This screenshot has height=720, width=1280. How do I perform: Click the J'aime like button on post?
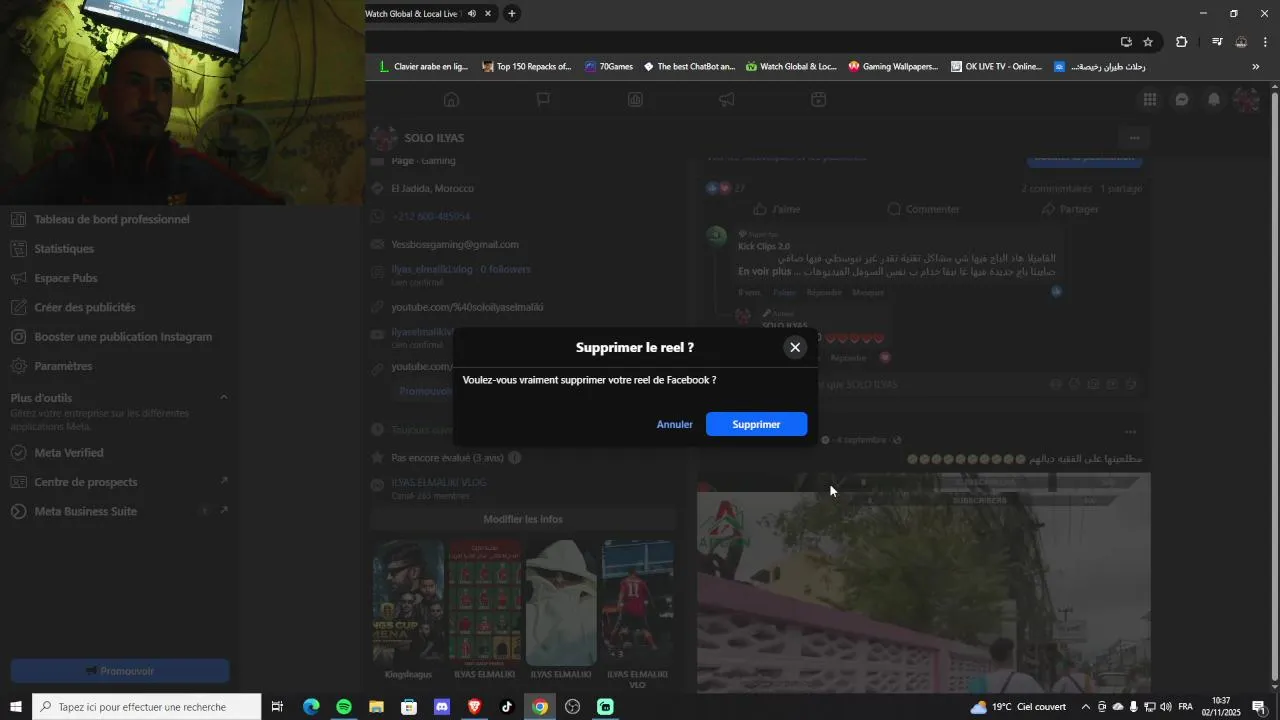(x=777, y=209)
